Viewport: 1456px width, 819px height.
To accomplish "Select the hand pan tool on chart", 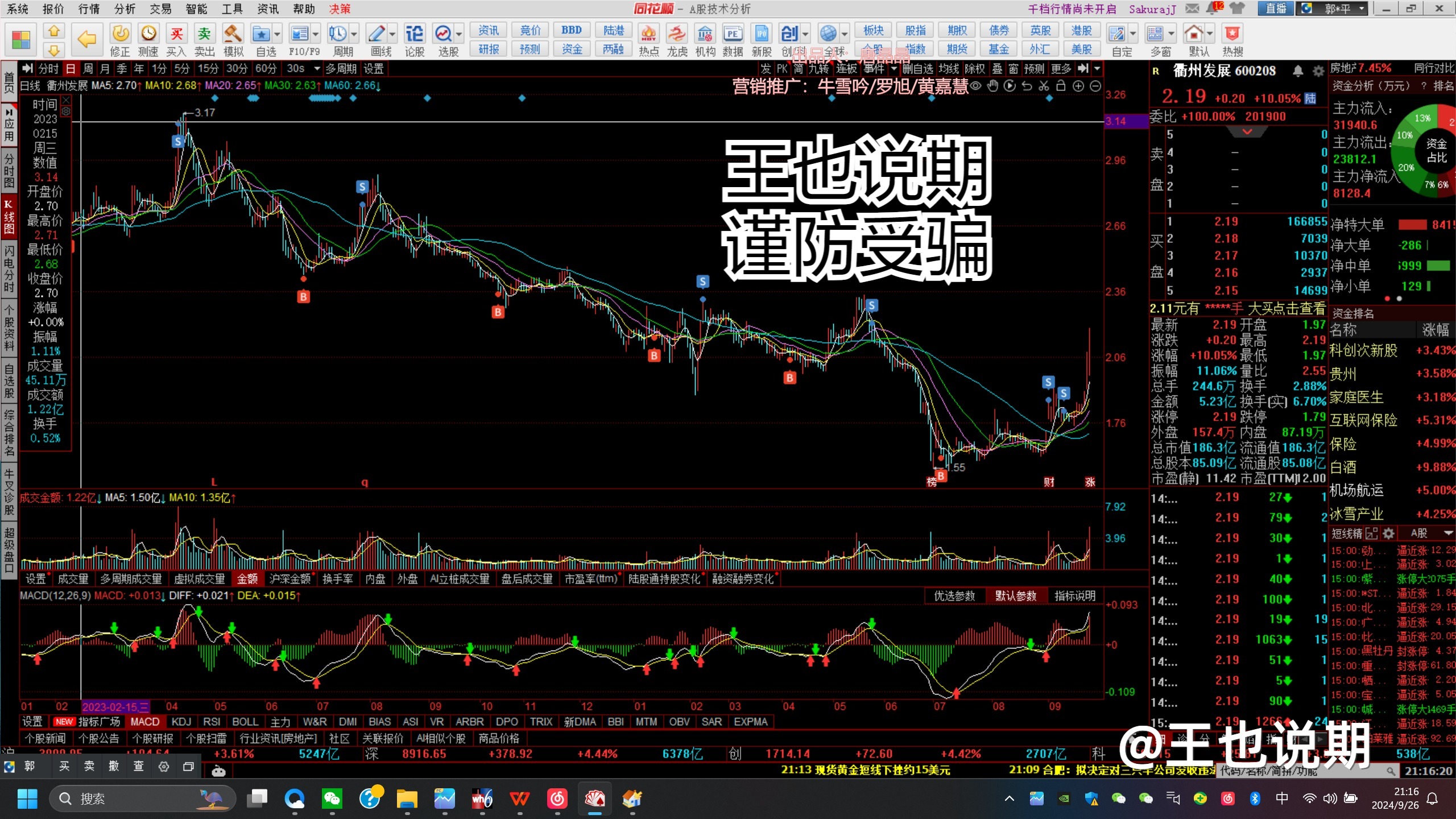I will pyautogui.click(x=992, y=86).
